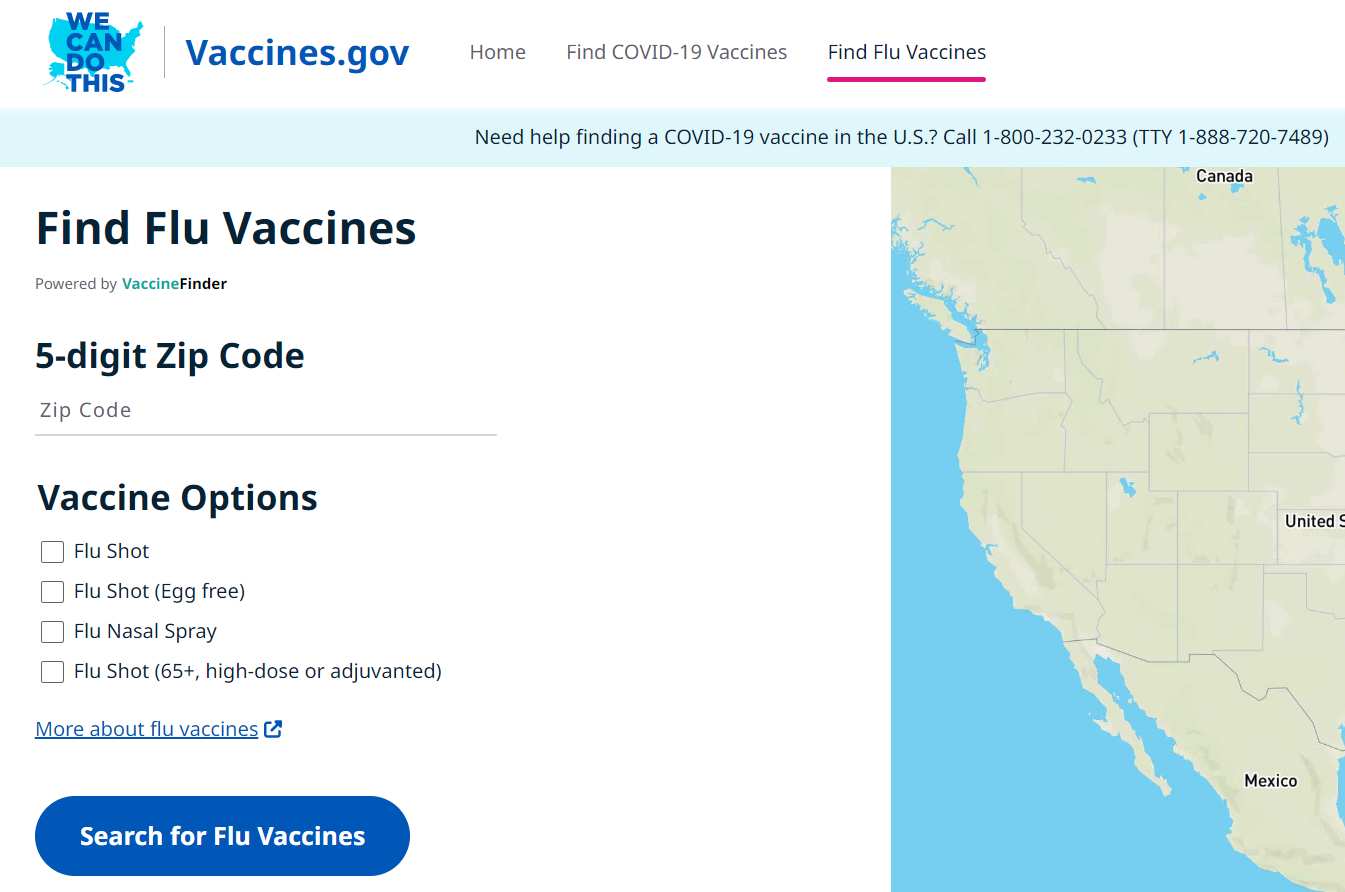Viewport: 1345px width, 892px height.
Task: Click the Canada label on the map
Action: coord(1224,176)
